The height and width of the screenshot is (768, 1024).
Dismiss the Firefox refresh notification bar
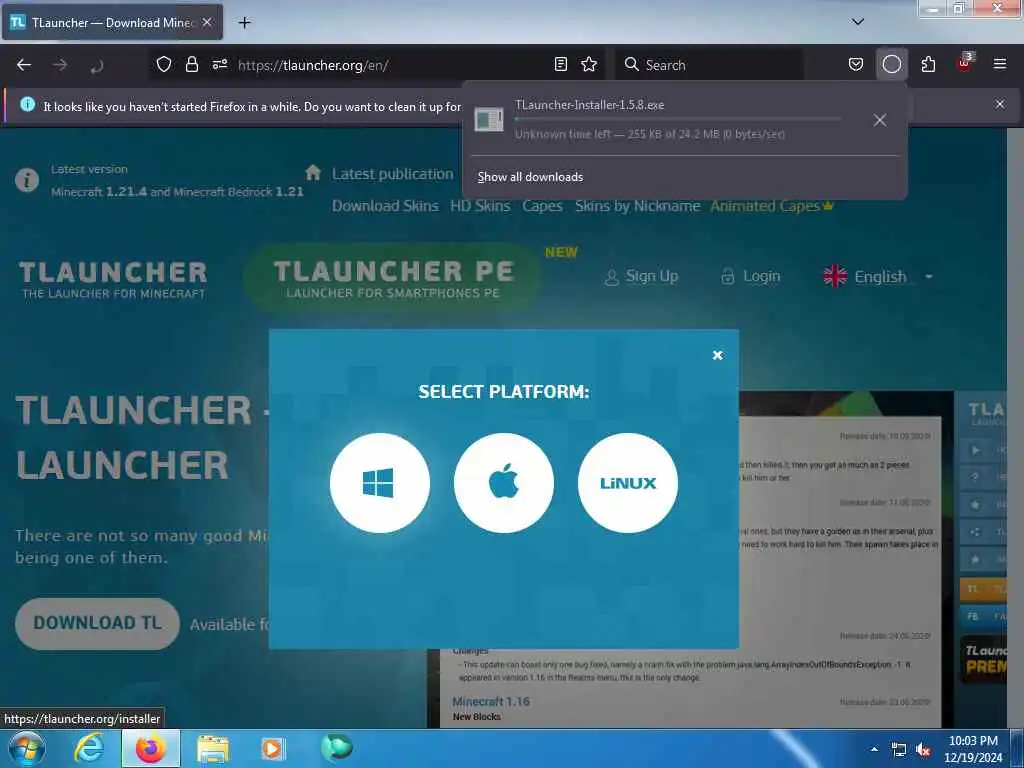(999, 104)
